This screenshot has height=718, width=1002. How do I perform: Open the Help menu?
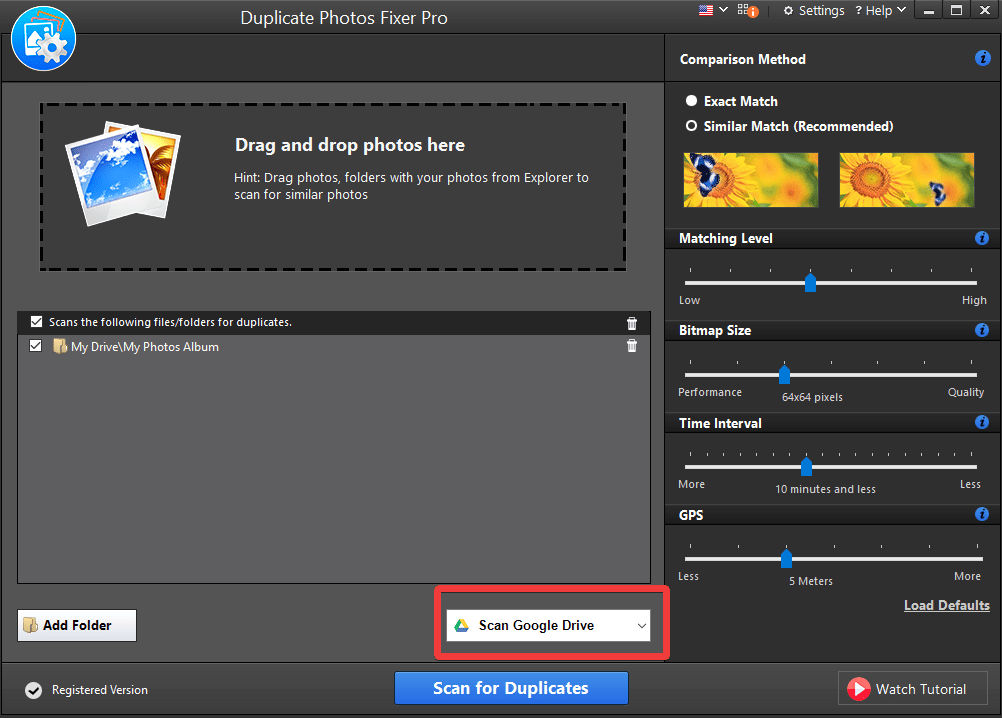click(x=880, y=11)
